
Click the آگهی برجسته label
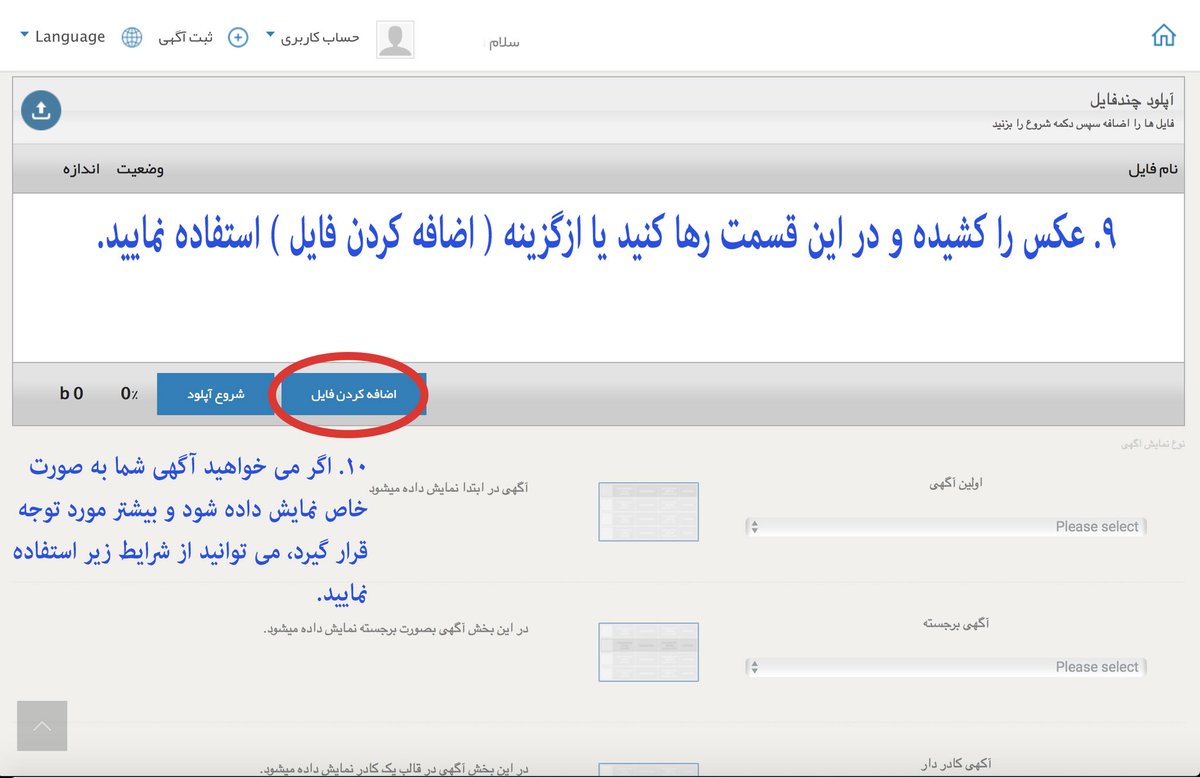(x=955, y=623)
